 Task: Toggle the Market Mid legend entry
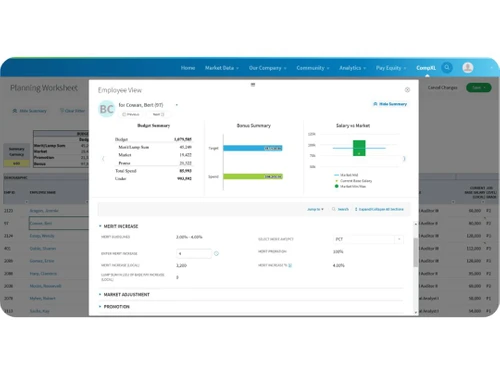346,175
